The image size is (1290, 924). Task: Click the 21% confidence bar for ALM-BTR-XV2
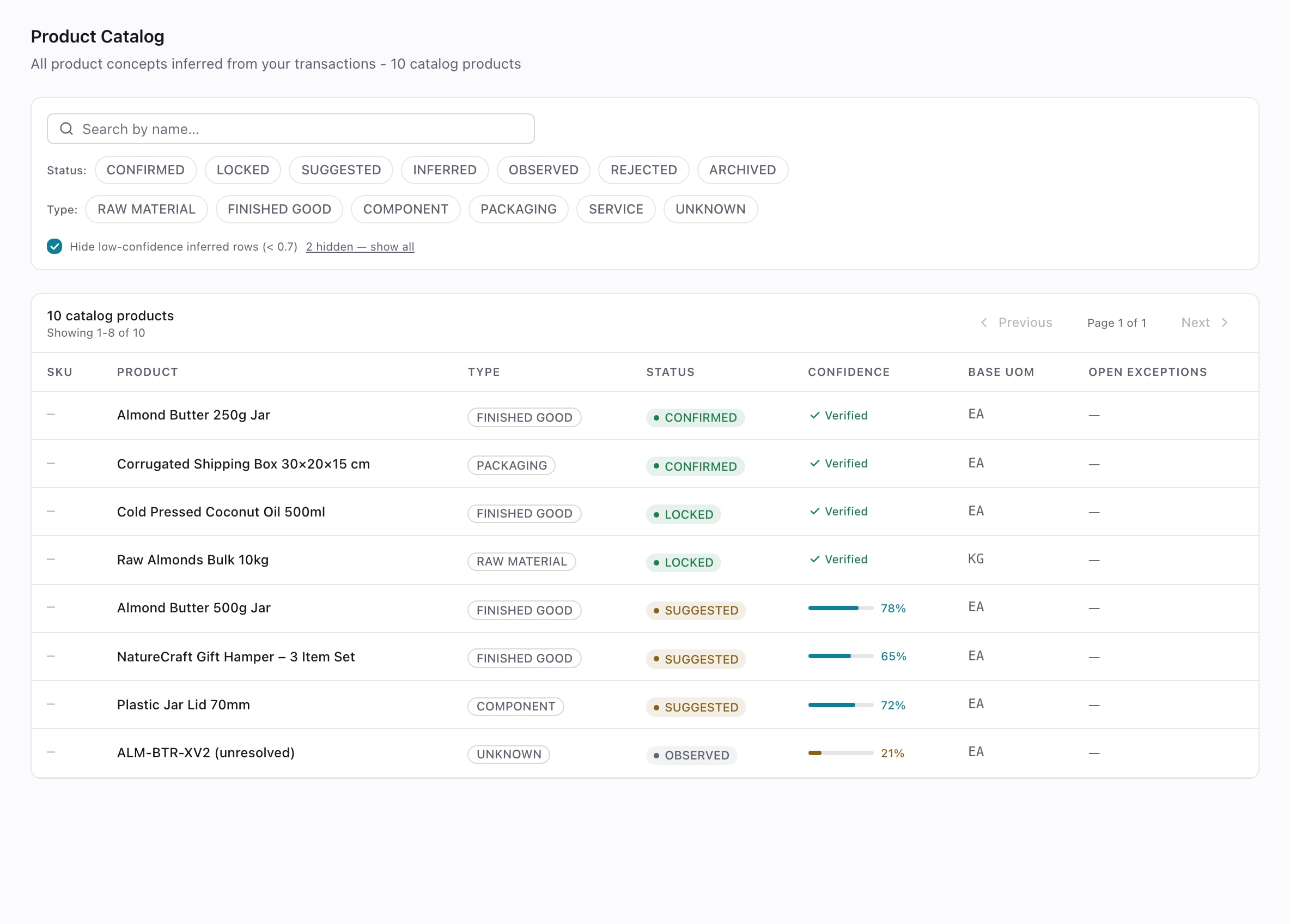click(841, 753)
